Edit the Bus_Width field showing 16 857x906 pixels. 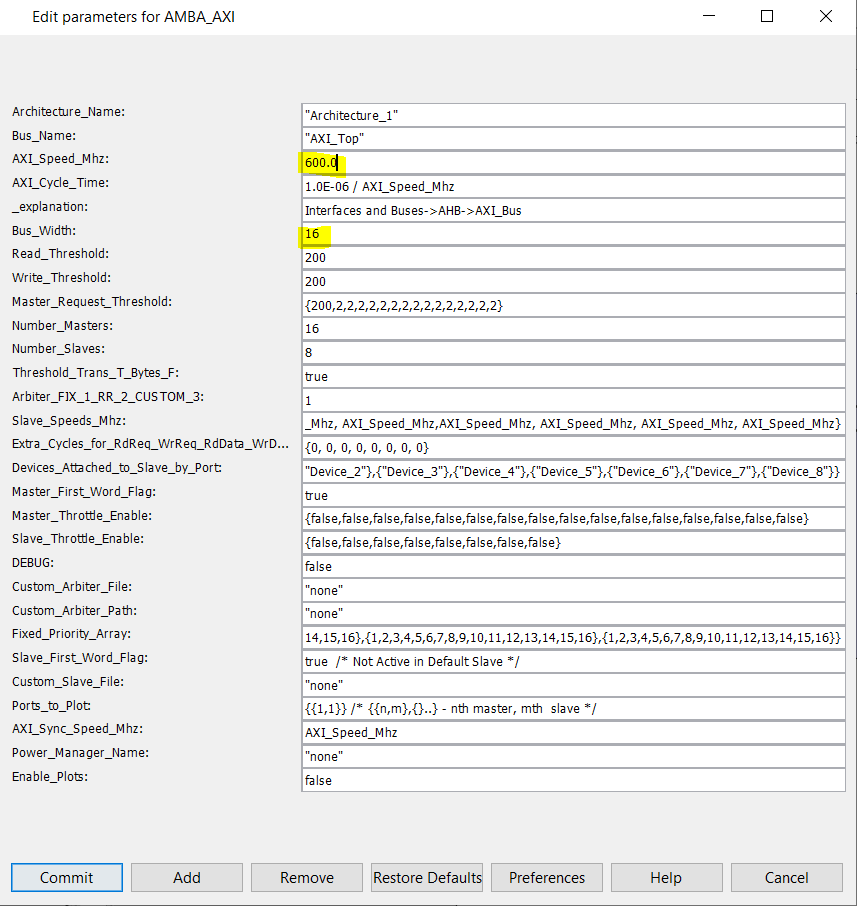point(573,233)
